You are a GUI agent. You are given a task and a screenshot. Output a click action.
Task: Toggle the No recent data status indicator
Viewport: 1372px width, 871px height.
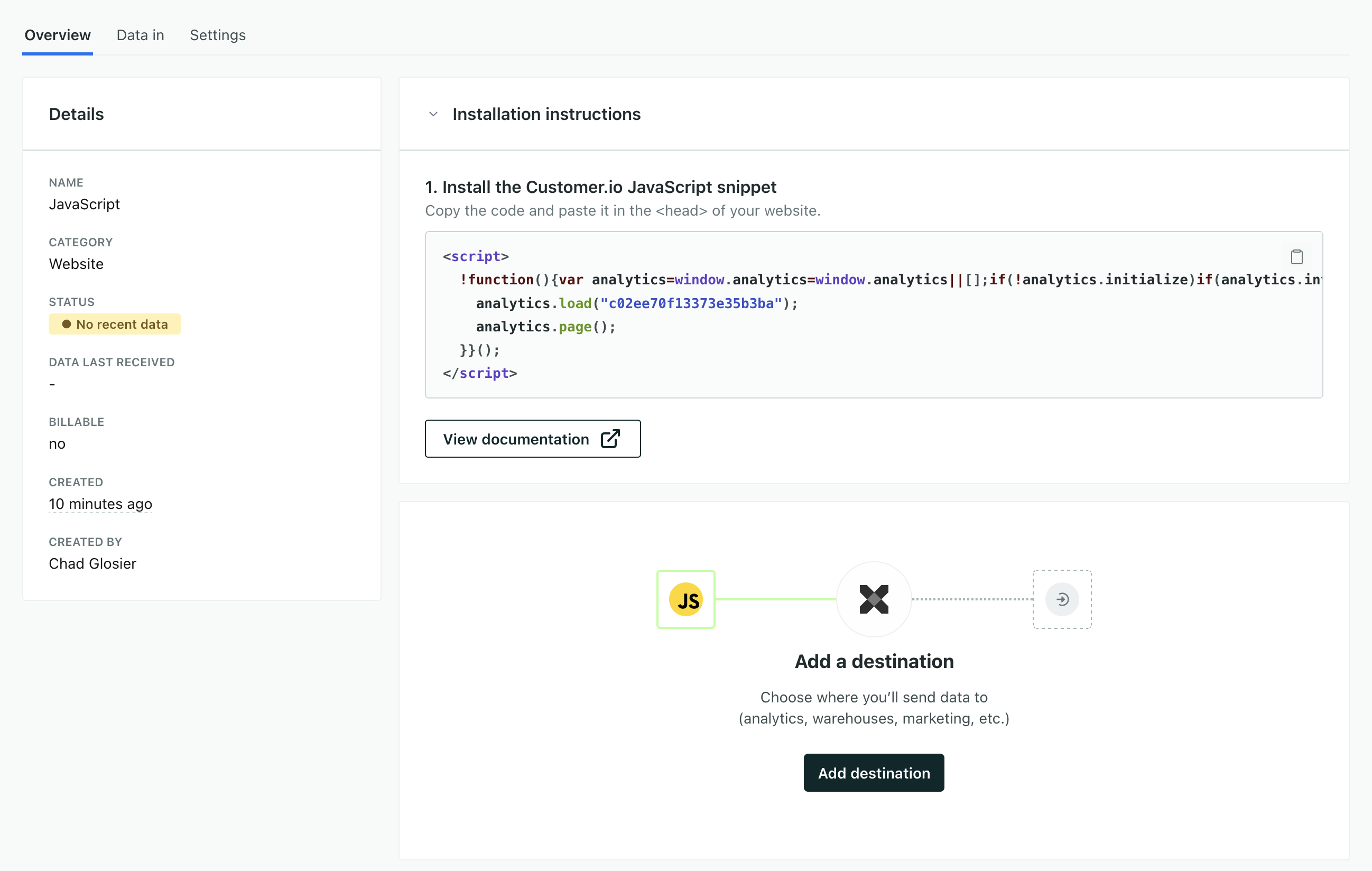[113, 324]
